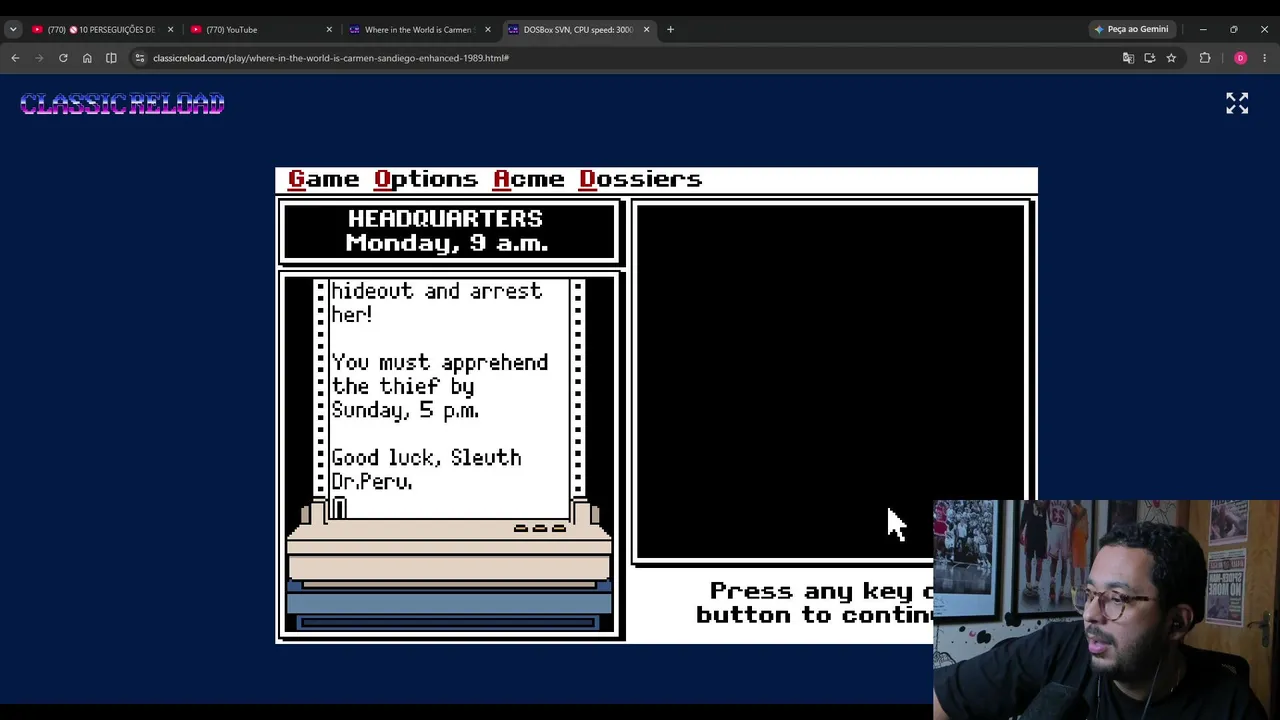Click the streamer webcam overlay
The width and height of the screenshot is (1280, 720).
pyautogui.click(x=1106, y=610)
